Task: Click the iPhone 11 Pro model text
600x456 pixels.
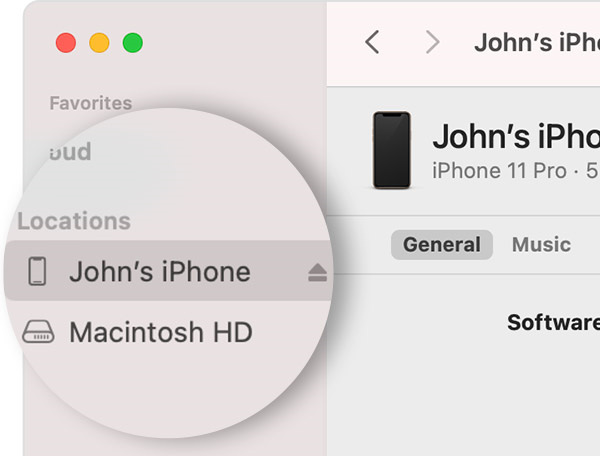Action: (x=499, y=171)
